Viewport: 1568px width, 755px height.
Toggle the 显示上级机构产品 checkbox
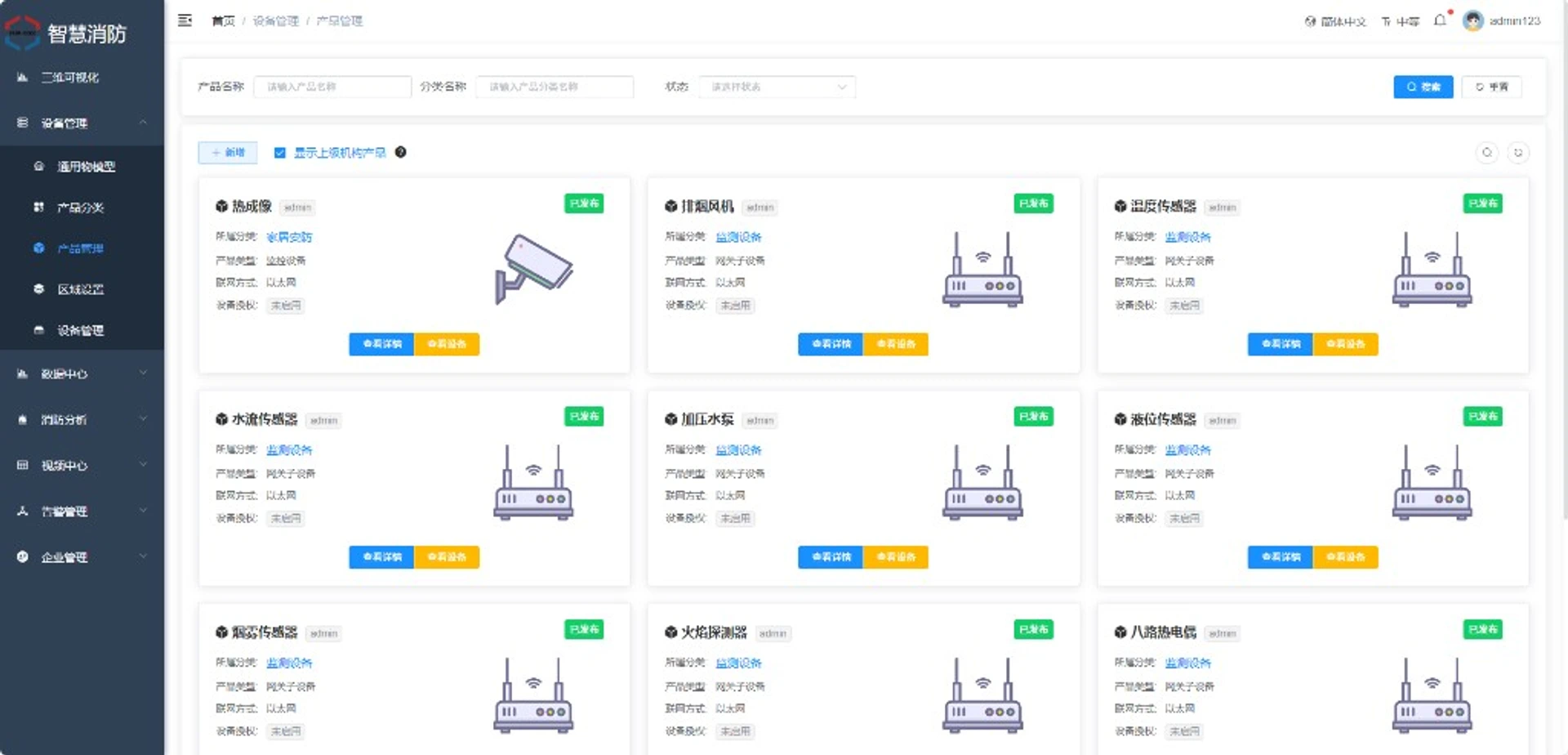pyautogui.click(x=279, y=153)
